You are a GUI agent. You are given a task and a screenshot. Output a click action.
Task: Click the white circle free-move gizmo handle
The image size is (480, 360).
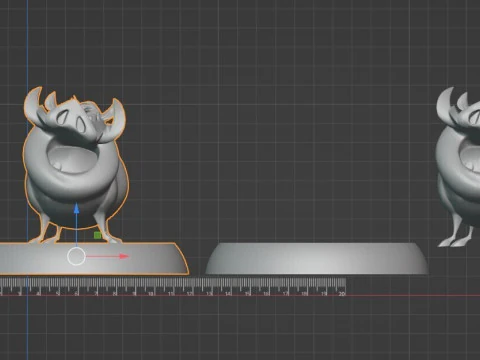(76, 256)
